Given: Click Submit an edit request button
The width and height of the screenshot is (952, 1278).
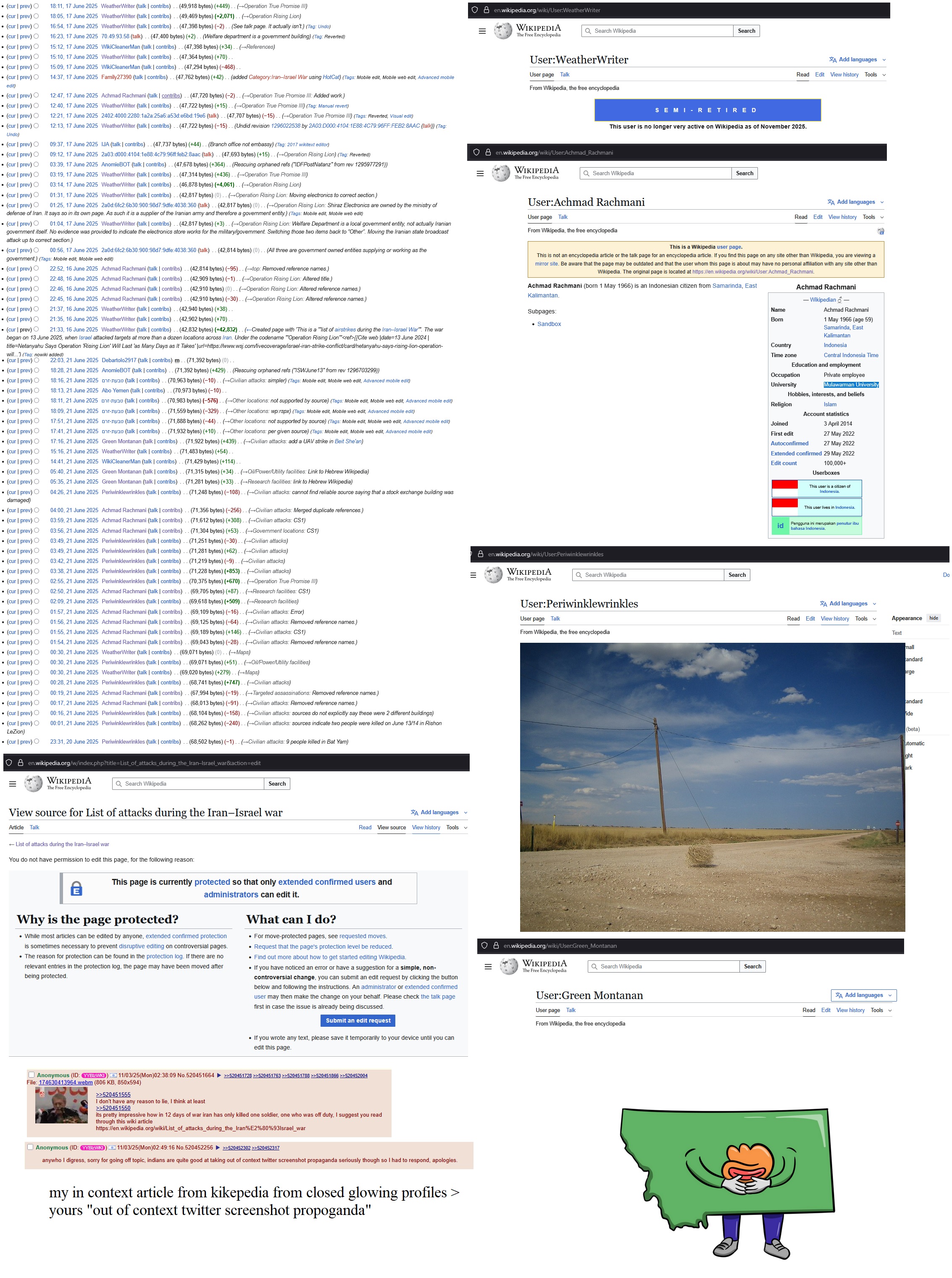Looking at the screenshot, I should (x=358, y=1020).
